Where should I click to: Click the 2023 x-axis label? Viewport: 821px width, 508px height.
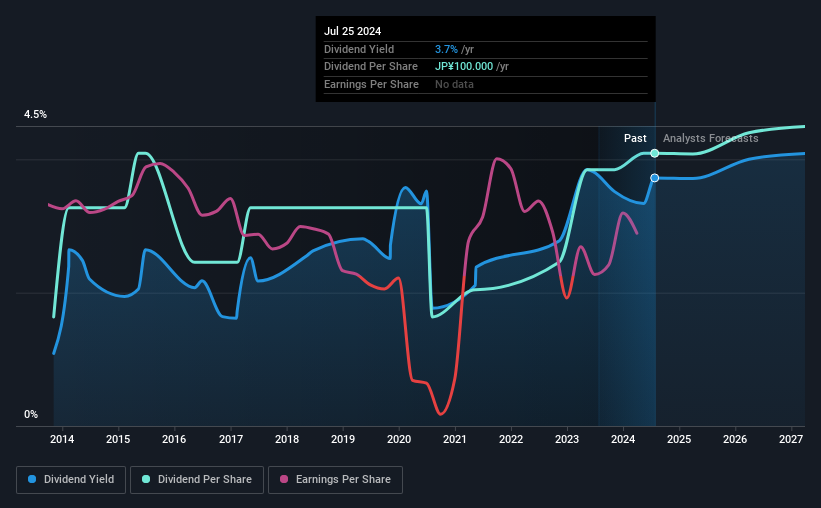[x=567, y=439]
